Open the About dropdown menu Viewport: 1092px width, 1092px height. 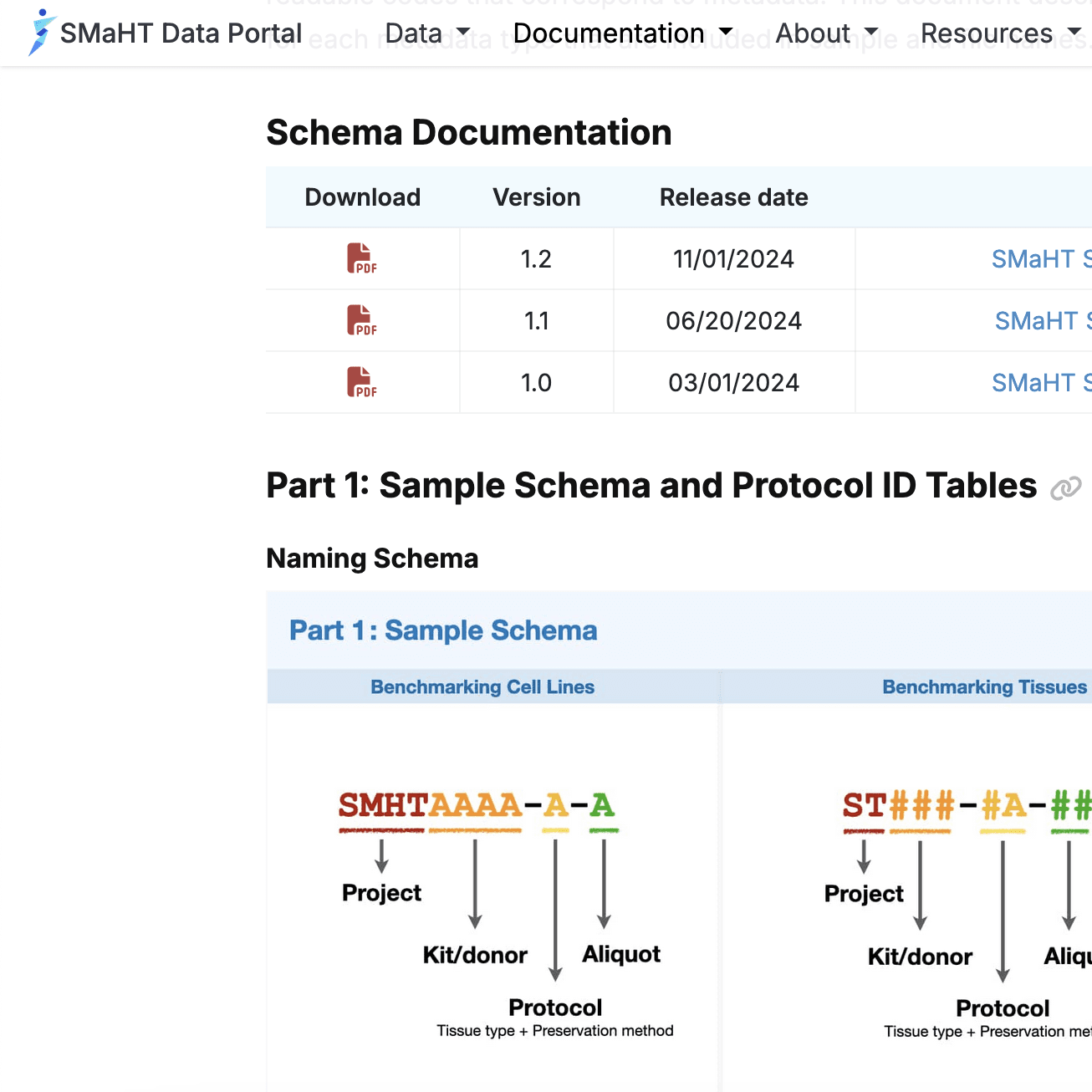click(826, 33)
